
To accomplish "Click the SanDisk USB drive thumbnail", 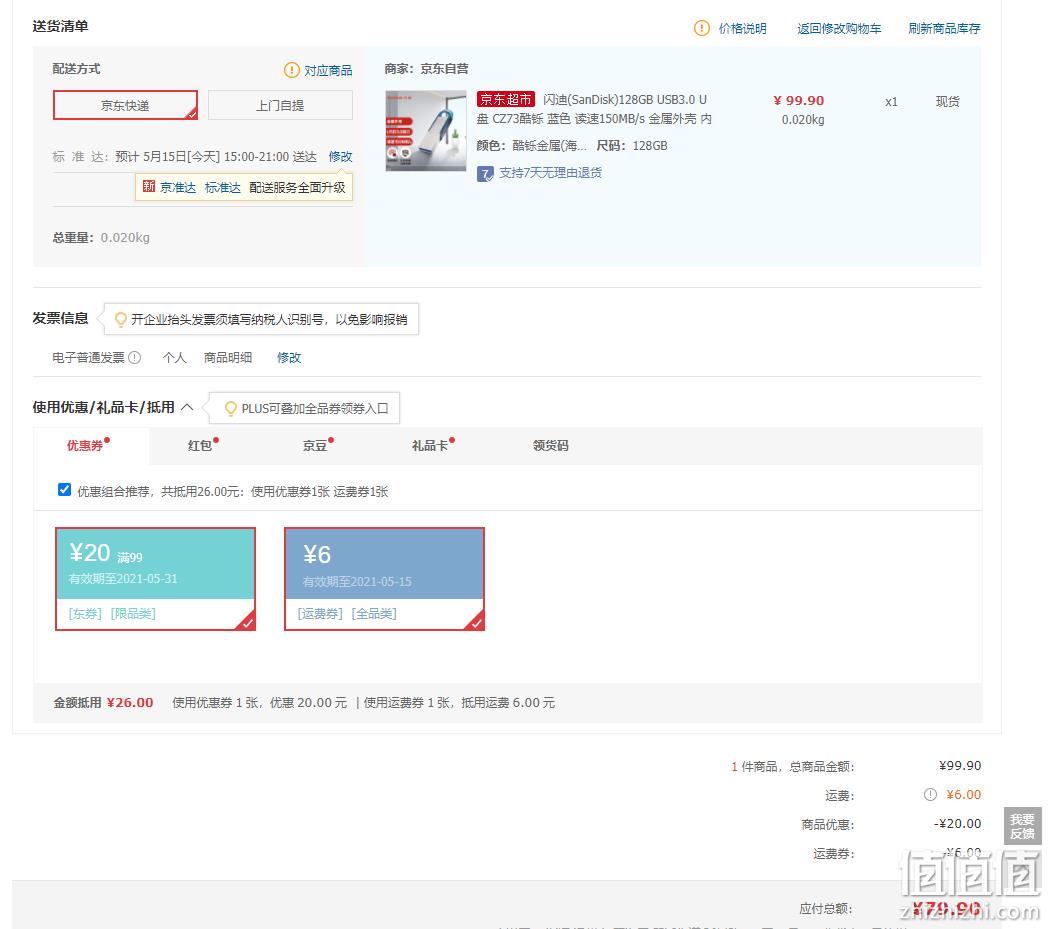I will coord(426,130).
